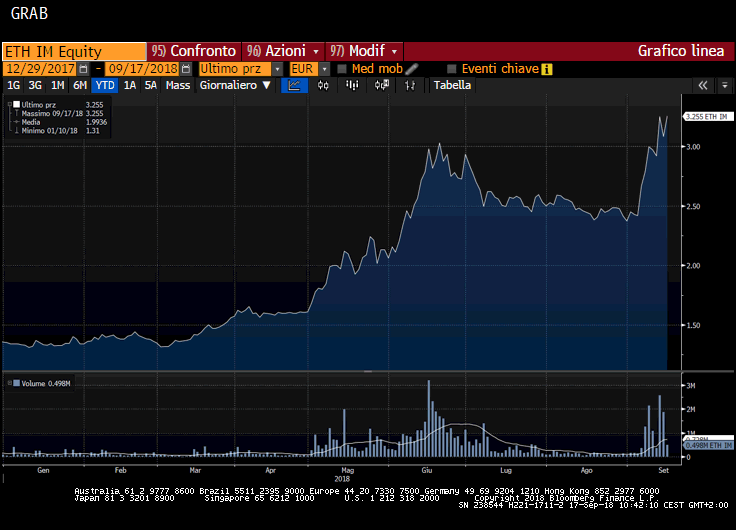Click the Tabella button
This screenshot has height=530, width=736.
(452, 86)
